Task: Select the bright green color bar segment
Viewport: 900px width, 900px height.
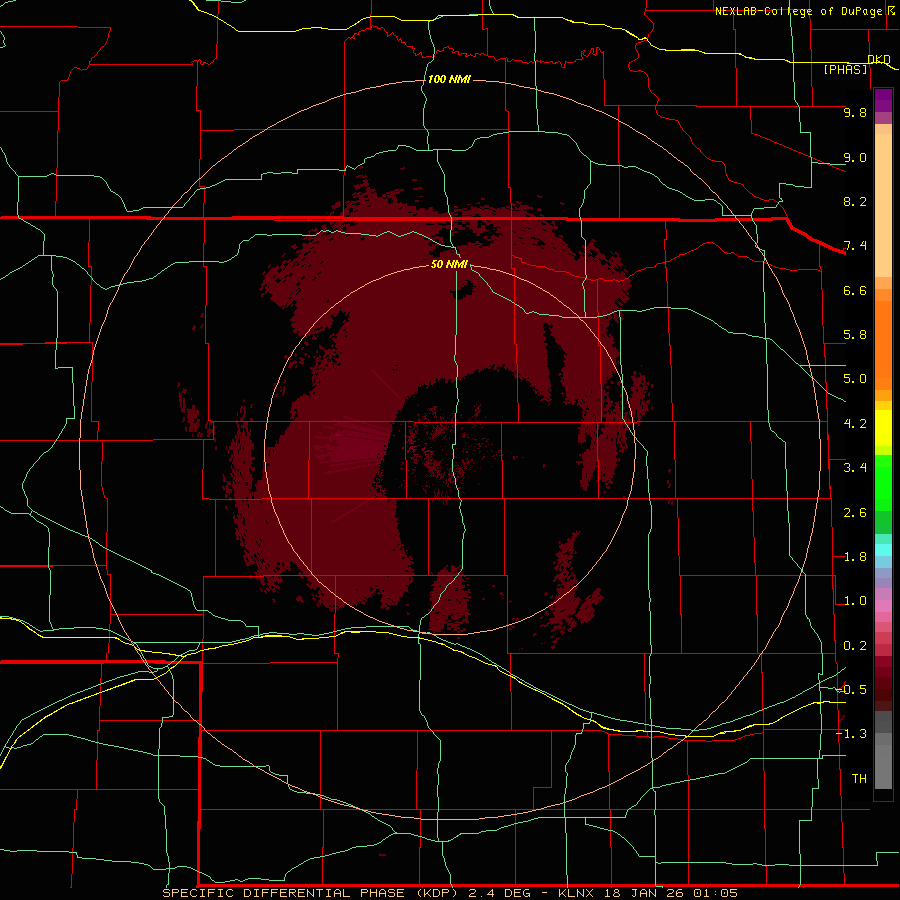Action: [x=883, y=482]
